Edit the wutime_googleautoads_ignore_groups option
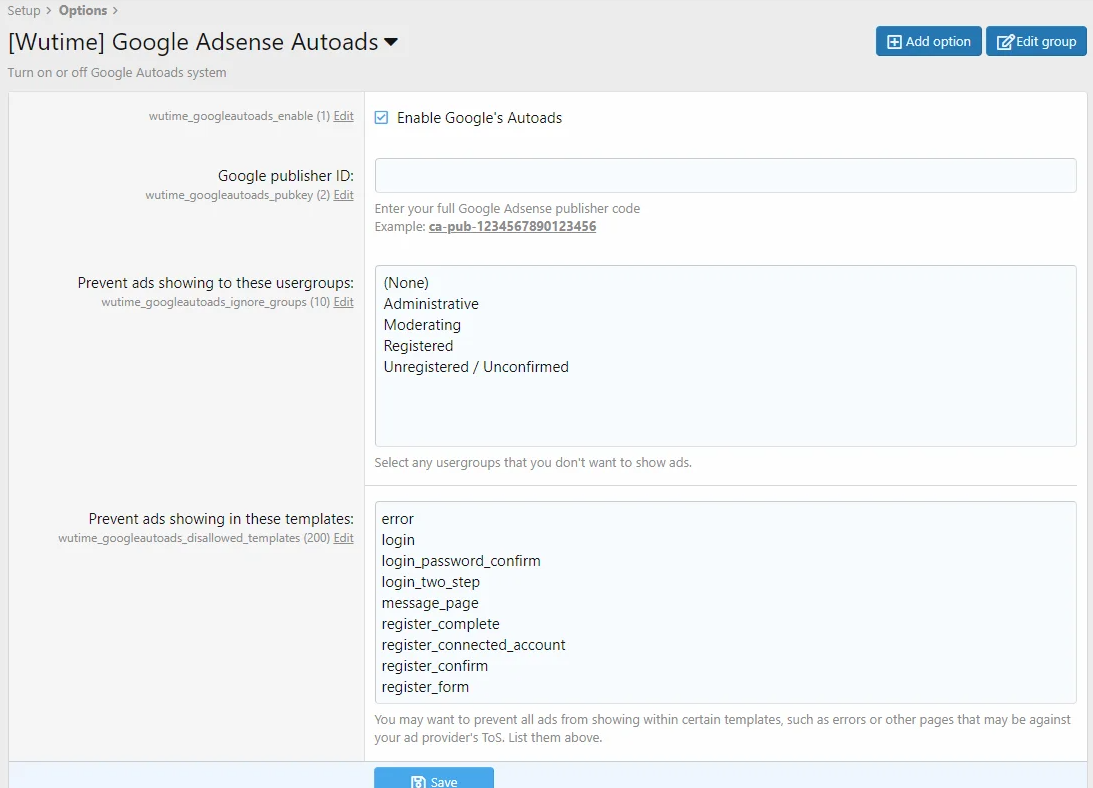The height and width of the screenshot is (788, 1093). click(x=343, y=301)
